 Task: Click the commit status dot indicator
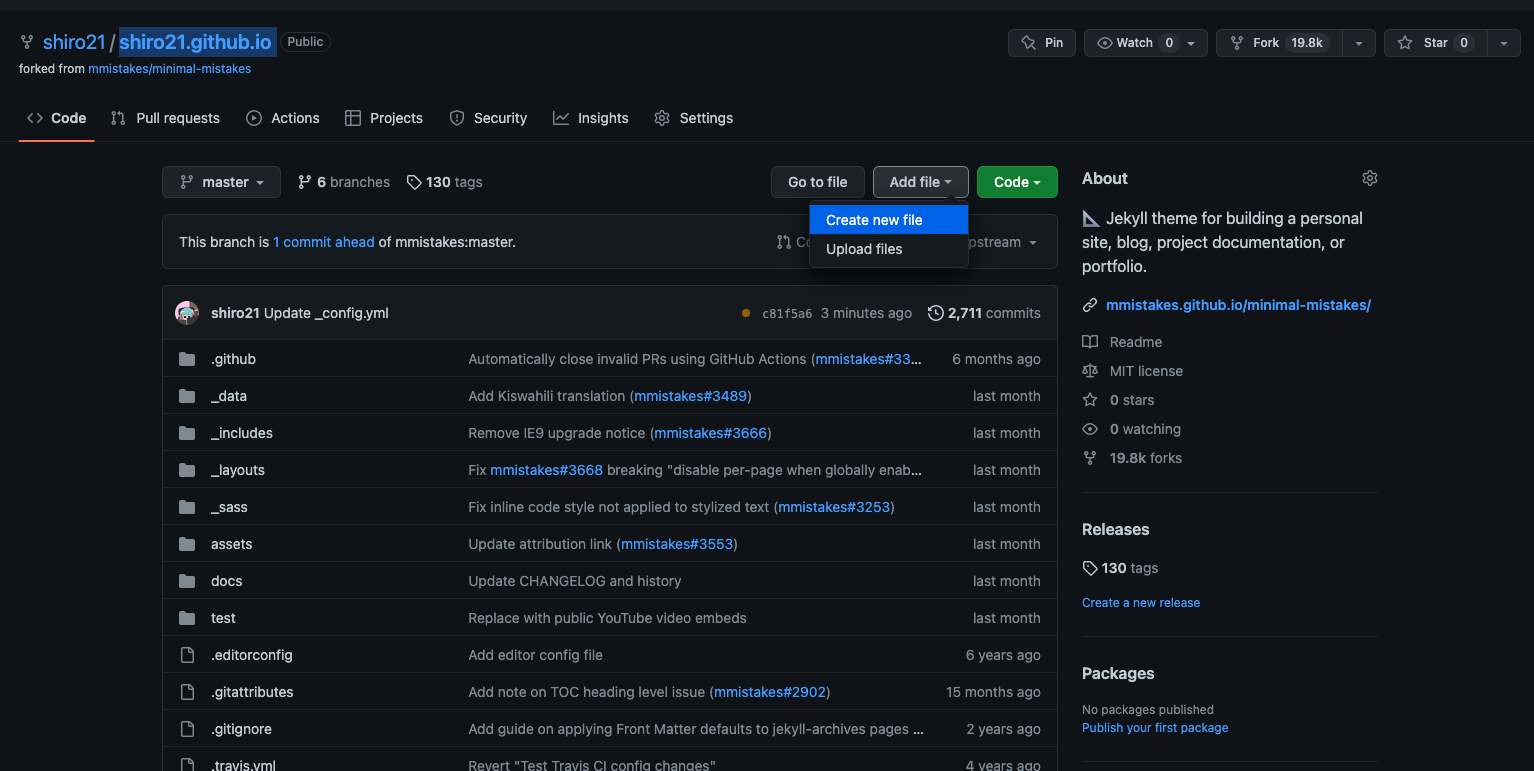746,313
